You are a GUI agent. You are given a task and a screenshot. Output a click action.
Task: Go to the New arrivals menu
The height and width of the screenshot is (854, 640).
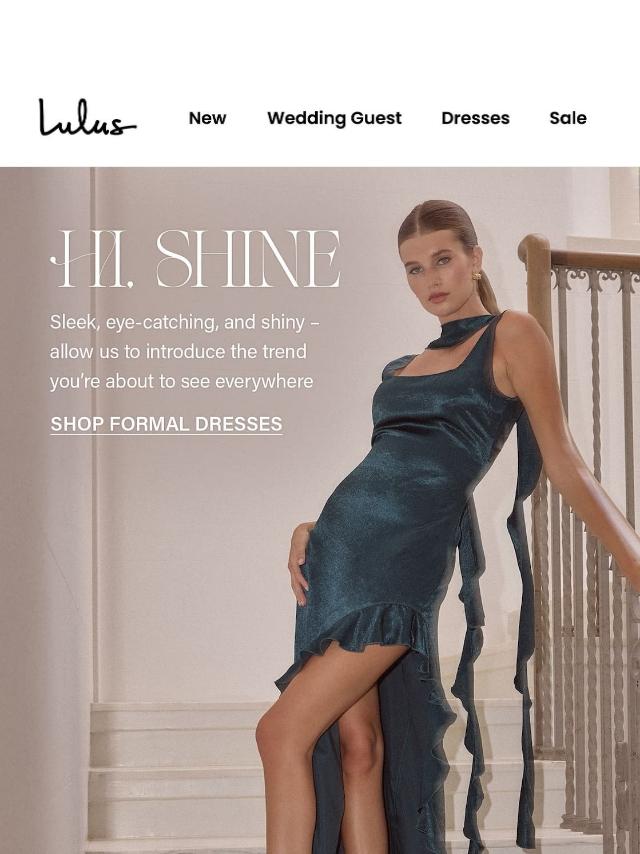point(208,118)
